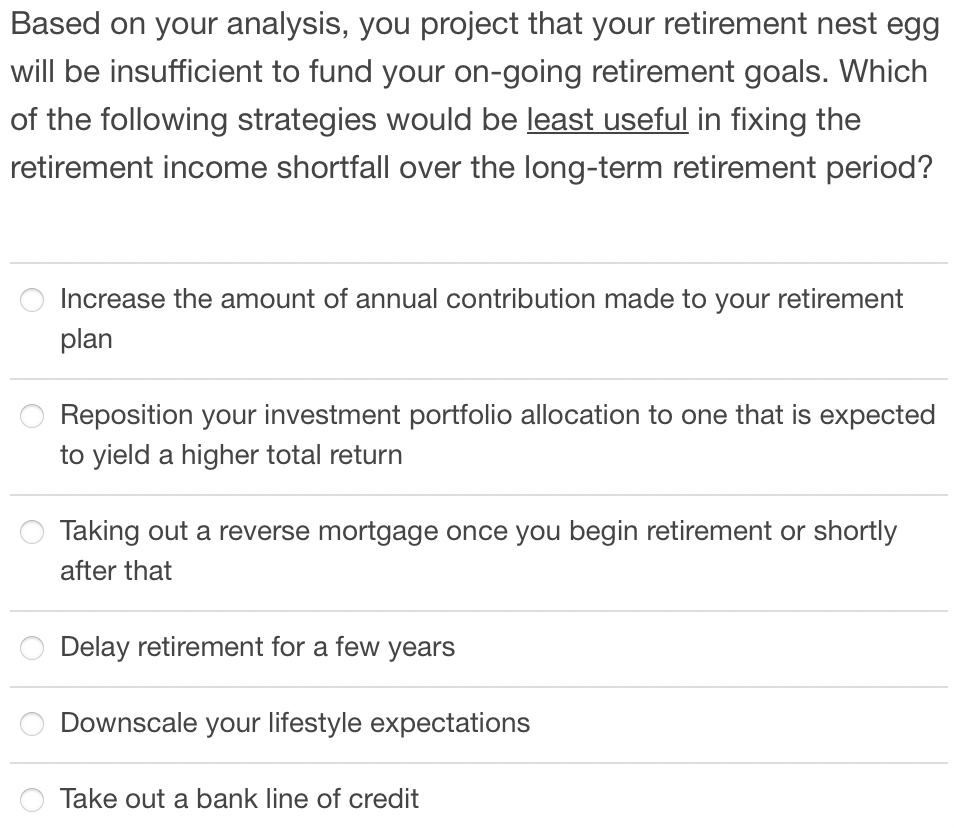Click the word 'plan' in the first answer
This screenshot has width=954, height=828.
pyautogui.click(x=86, y=338)
